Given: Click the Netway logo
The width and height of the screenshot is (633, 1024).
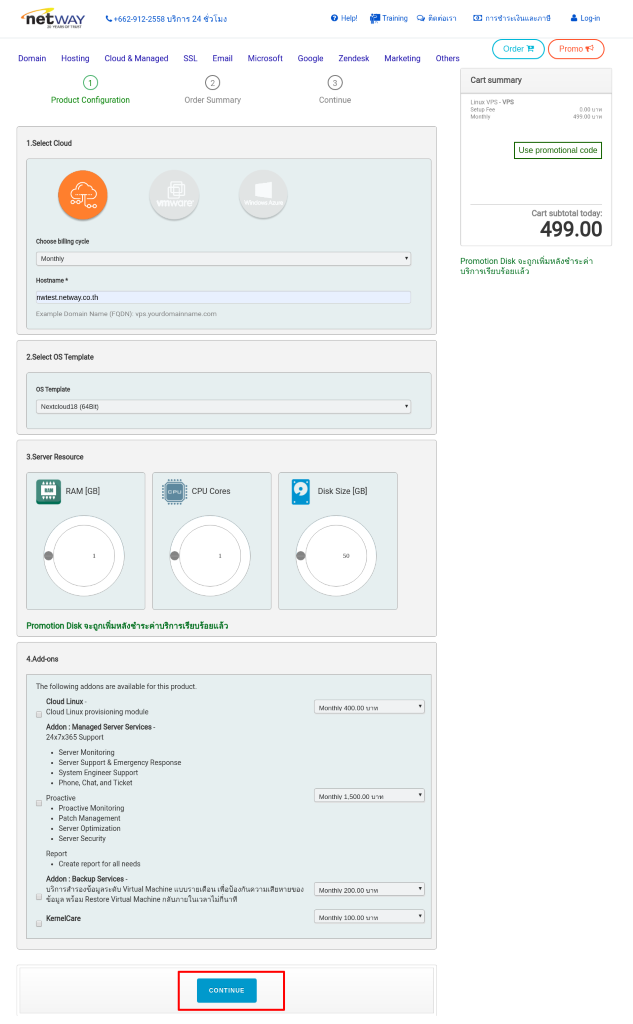Looking at the screenshot, I should [x=53, y=18].
